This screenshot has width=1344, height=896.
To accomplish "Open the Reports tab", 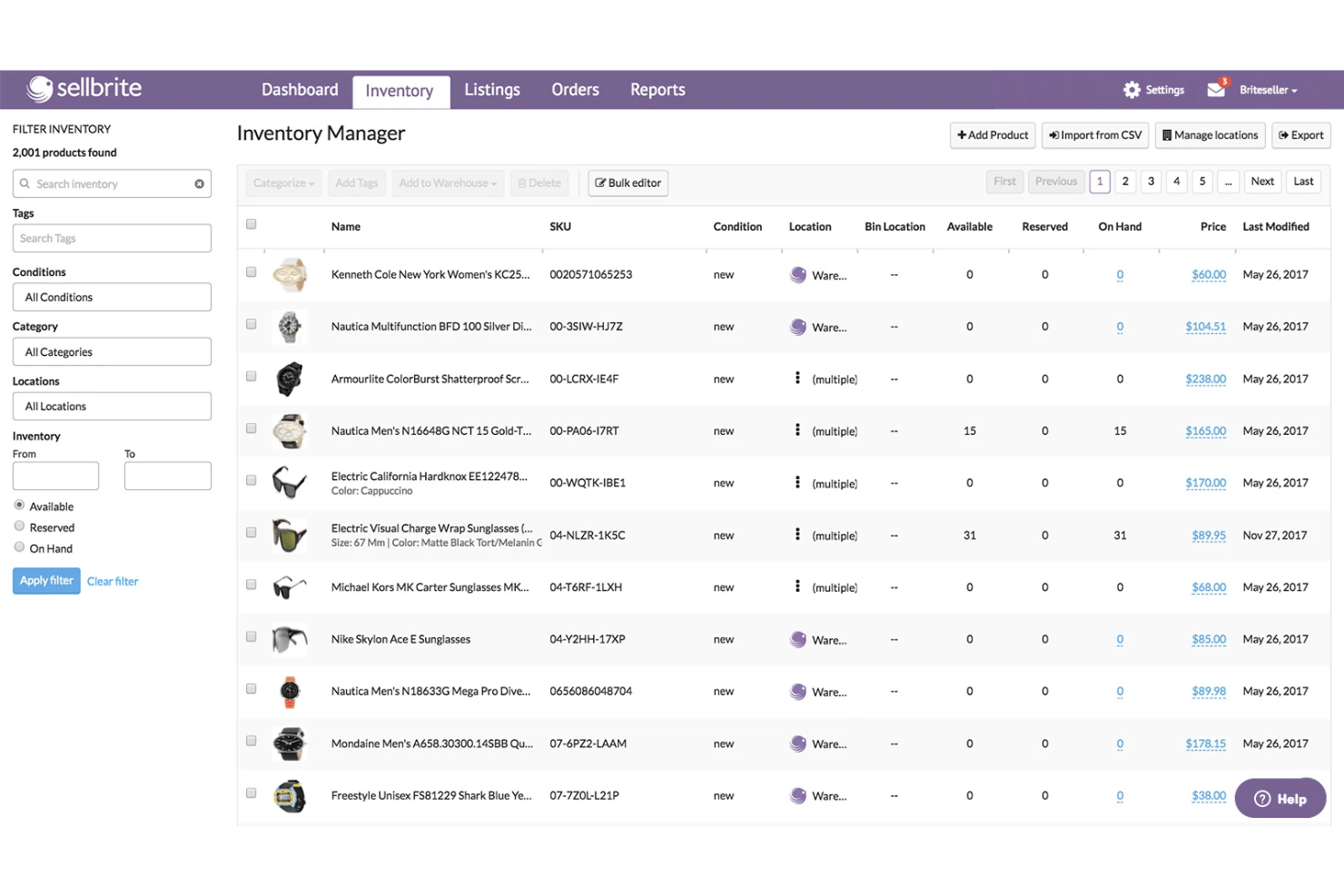I will pyautogui.click(x=657, y=90).
